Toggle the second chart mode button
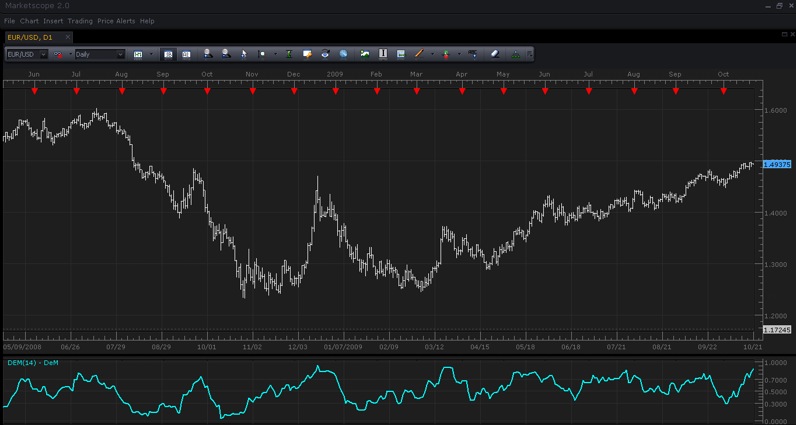796x425 pixels. (186, 54)
